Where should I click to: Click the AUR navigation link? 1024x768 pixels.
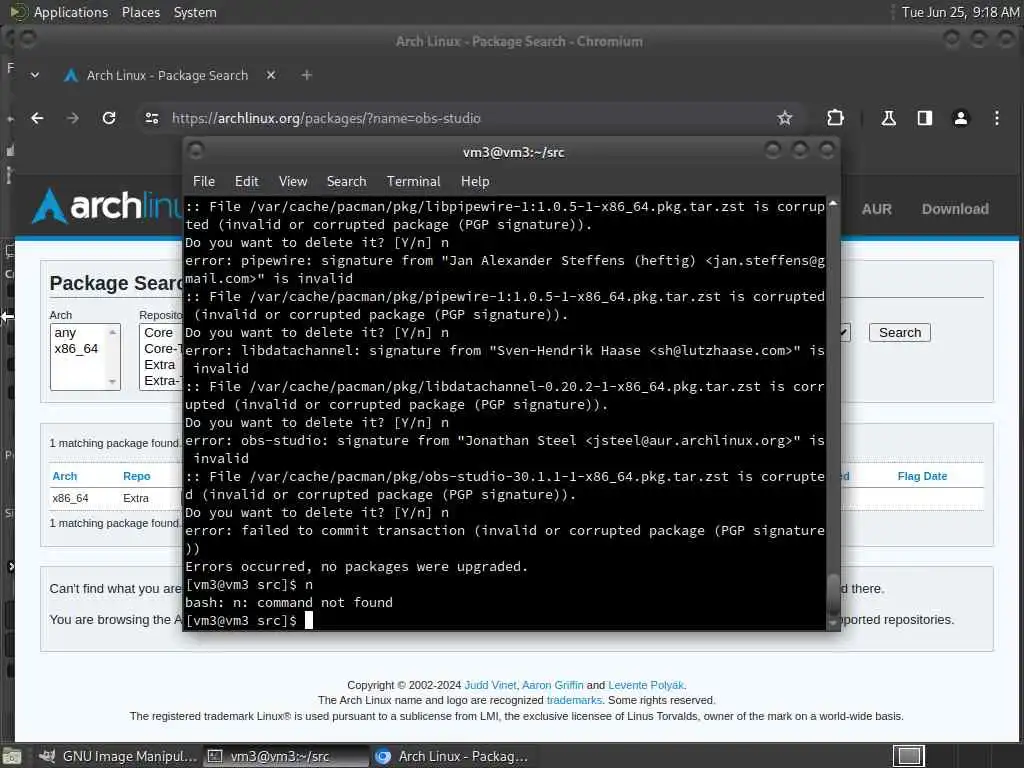(876, 209)
